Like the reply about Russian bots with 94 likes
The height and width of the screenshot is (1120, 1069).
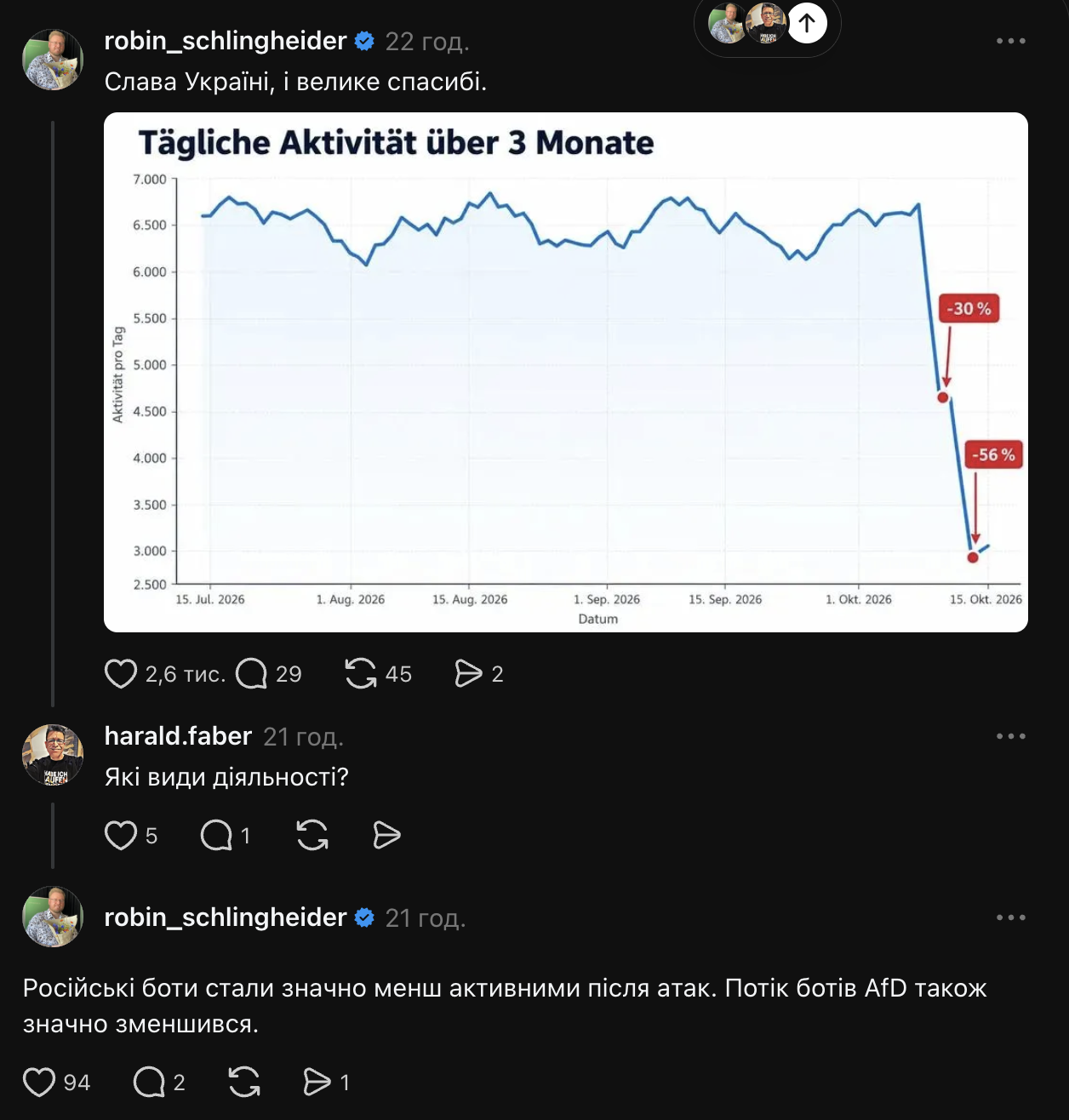[x=39, y=1083]
